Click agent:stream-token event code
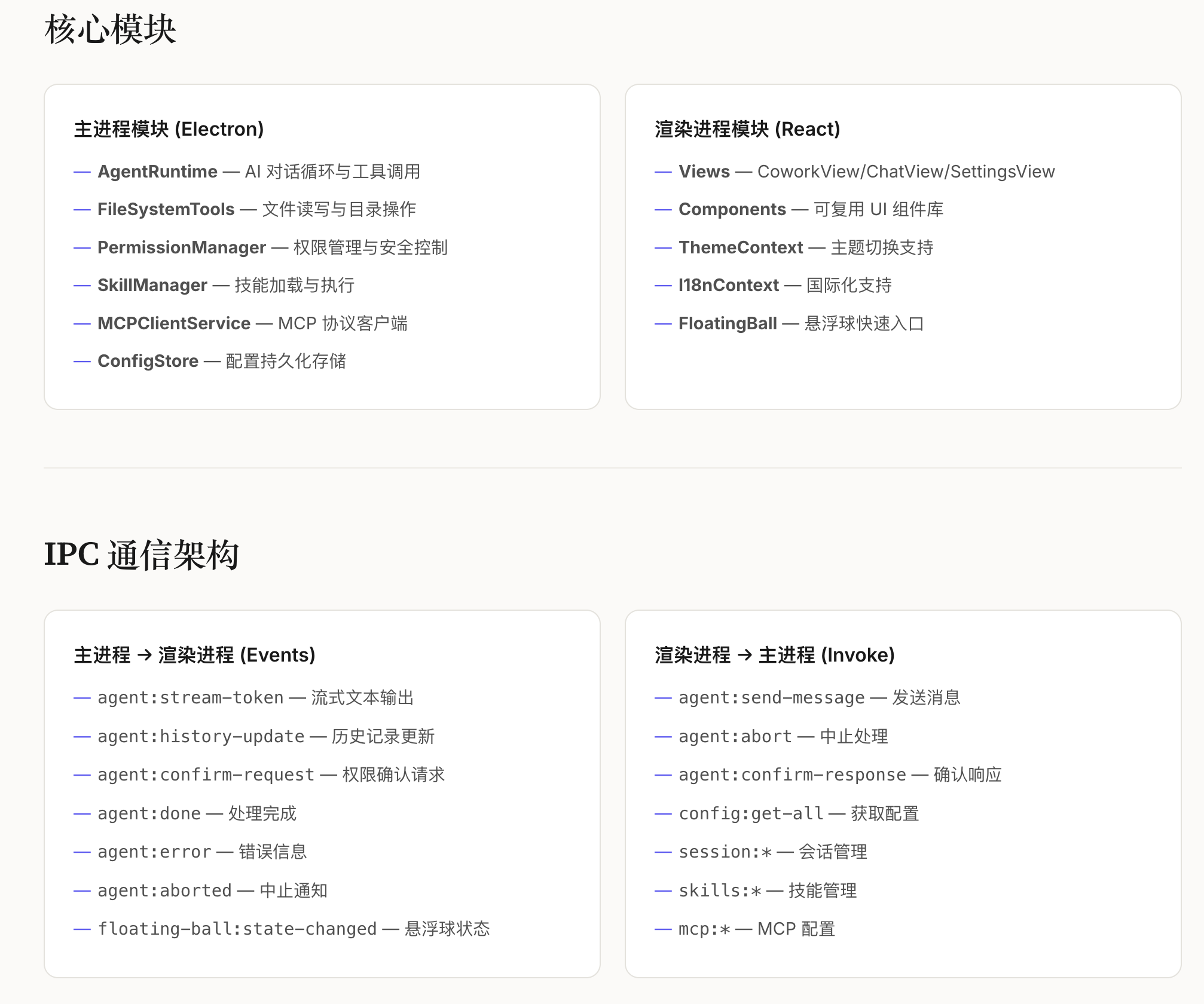1204x1004 pixels. tap(190, 698)
